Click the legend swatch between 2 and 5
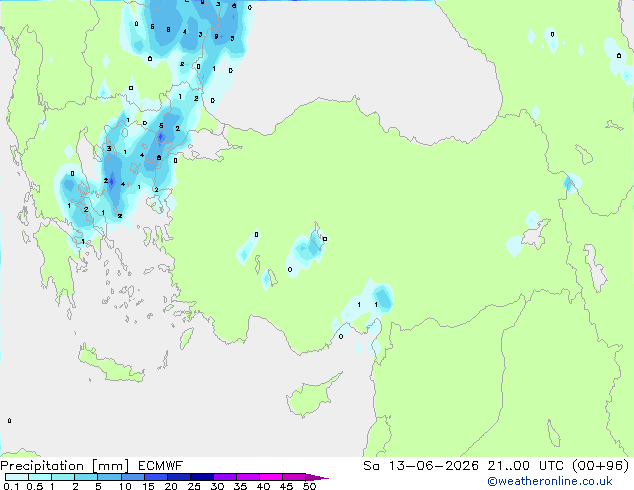This screenshot has height=490, width=634. 86,477
